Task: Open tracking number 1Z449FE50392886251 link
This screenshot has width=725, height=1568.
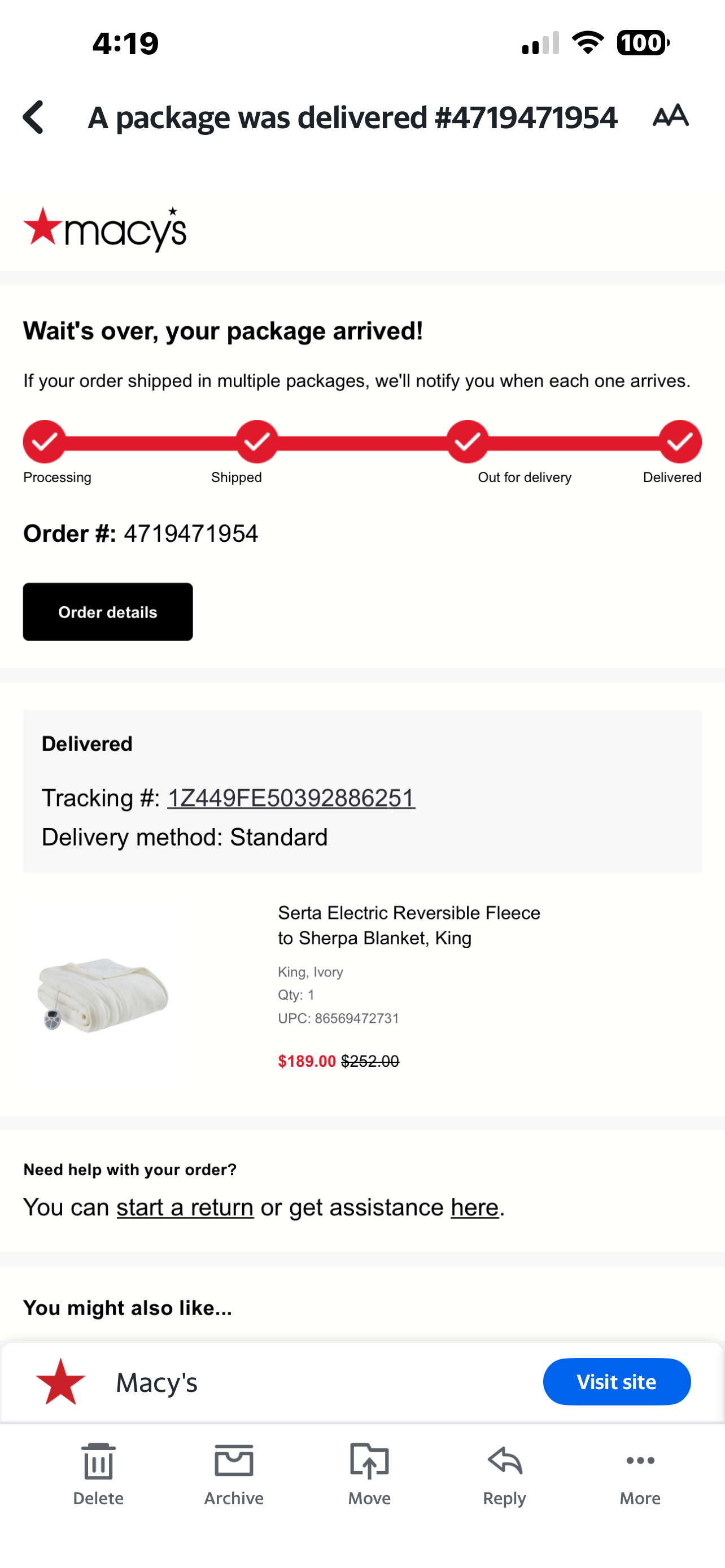Action: tap(291, 798)
